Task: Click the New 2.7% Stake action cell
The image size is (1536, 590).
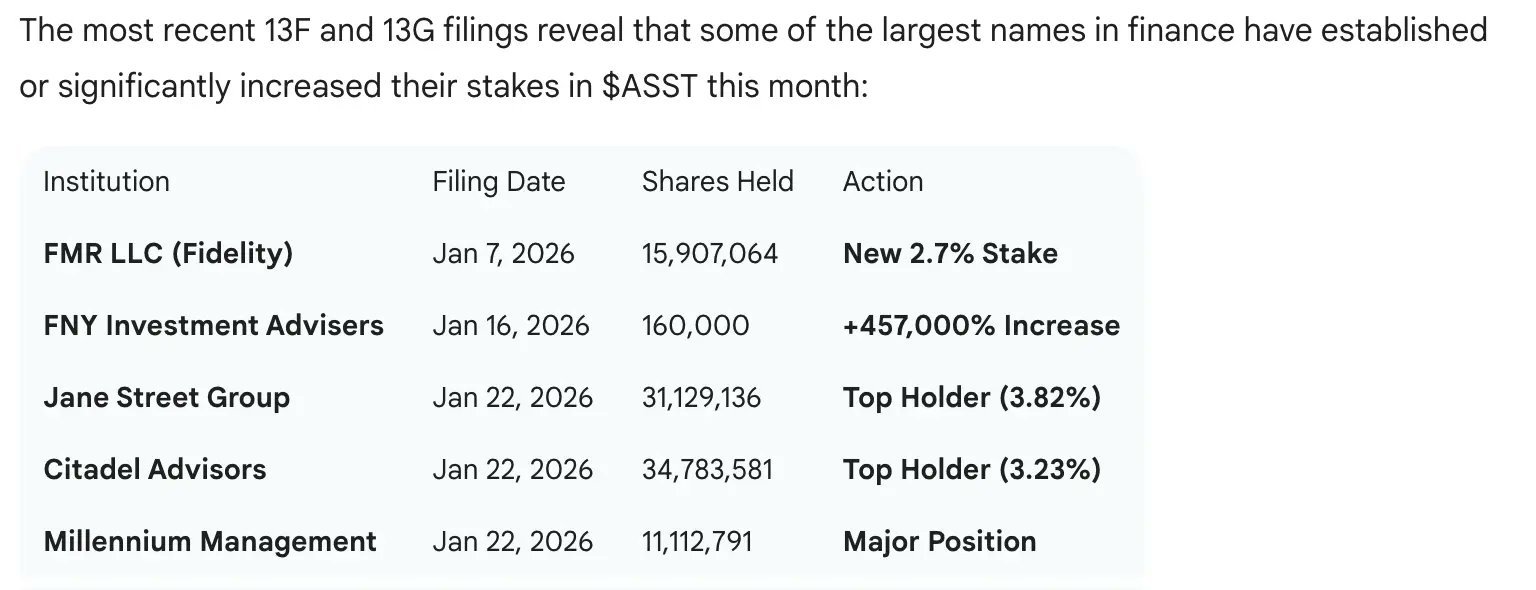Action: [950, 254]
